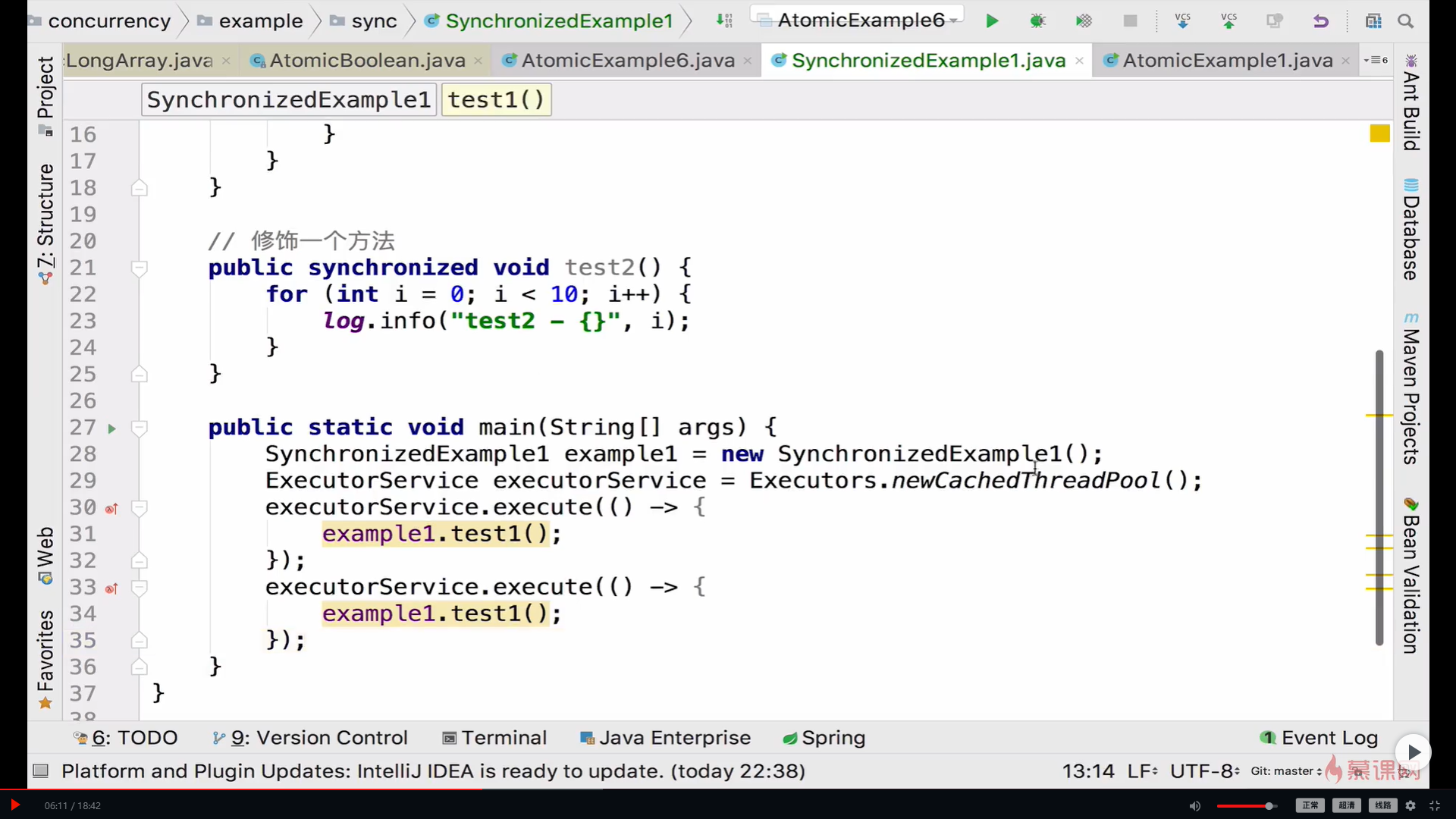Open the Git: master branch menu

[x=1286, y=771]
